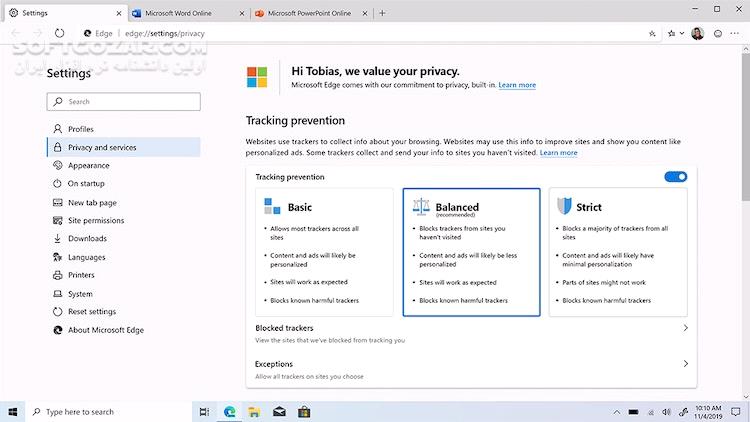Click the On startup power icon
The image size is (750, 422).
(x=57, y=183)
